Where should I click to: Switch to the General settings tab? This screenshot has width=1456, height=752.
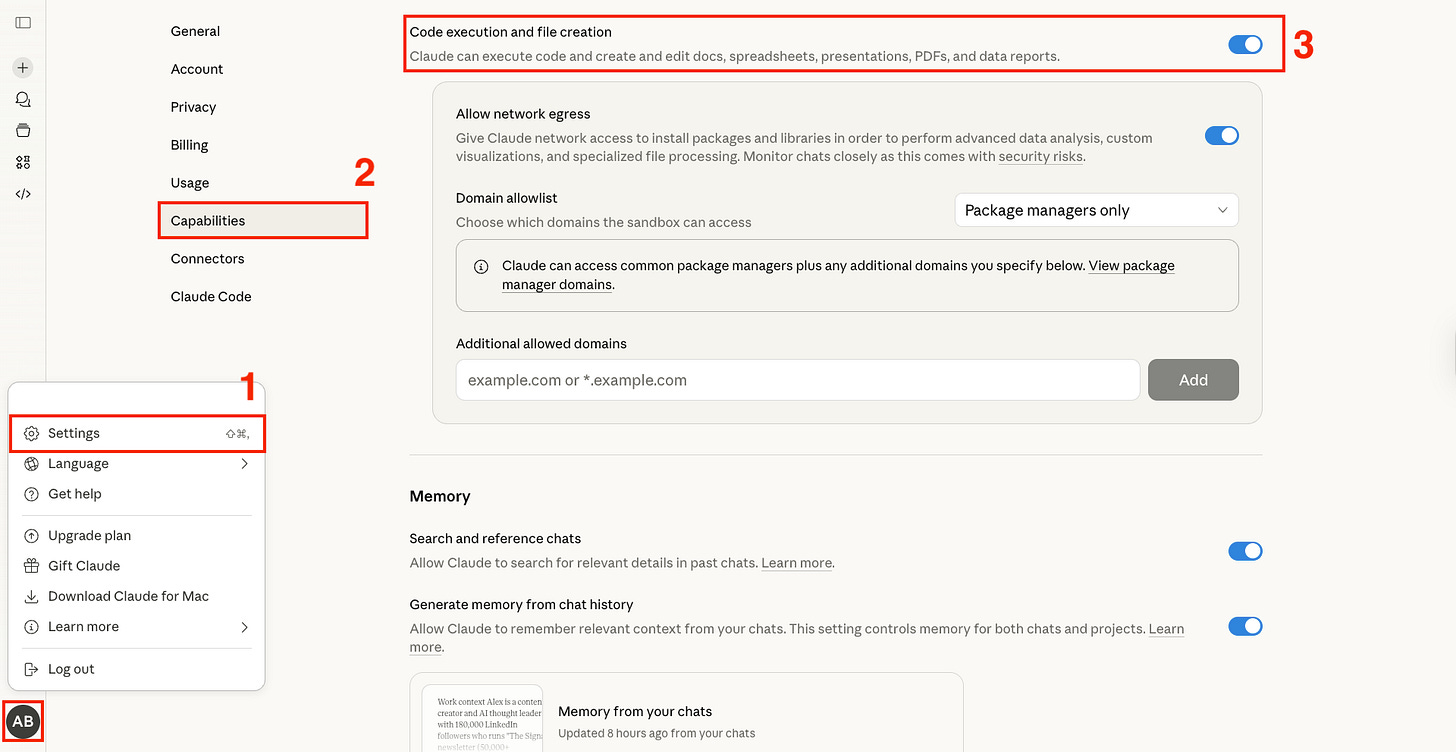tap(195, 31)
